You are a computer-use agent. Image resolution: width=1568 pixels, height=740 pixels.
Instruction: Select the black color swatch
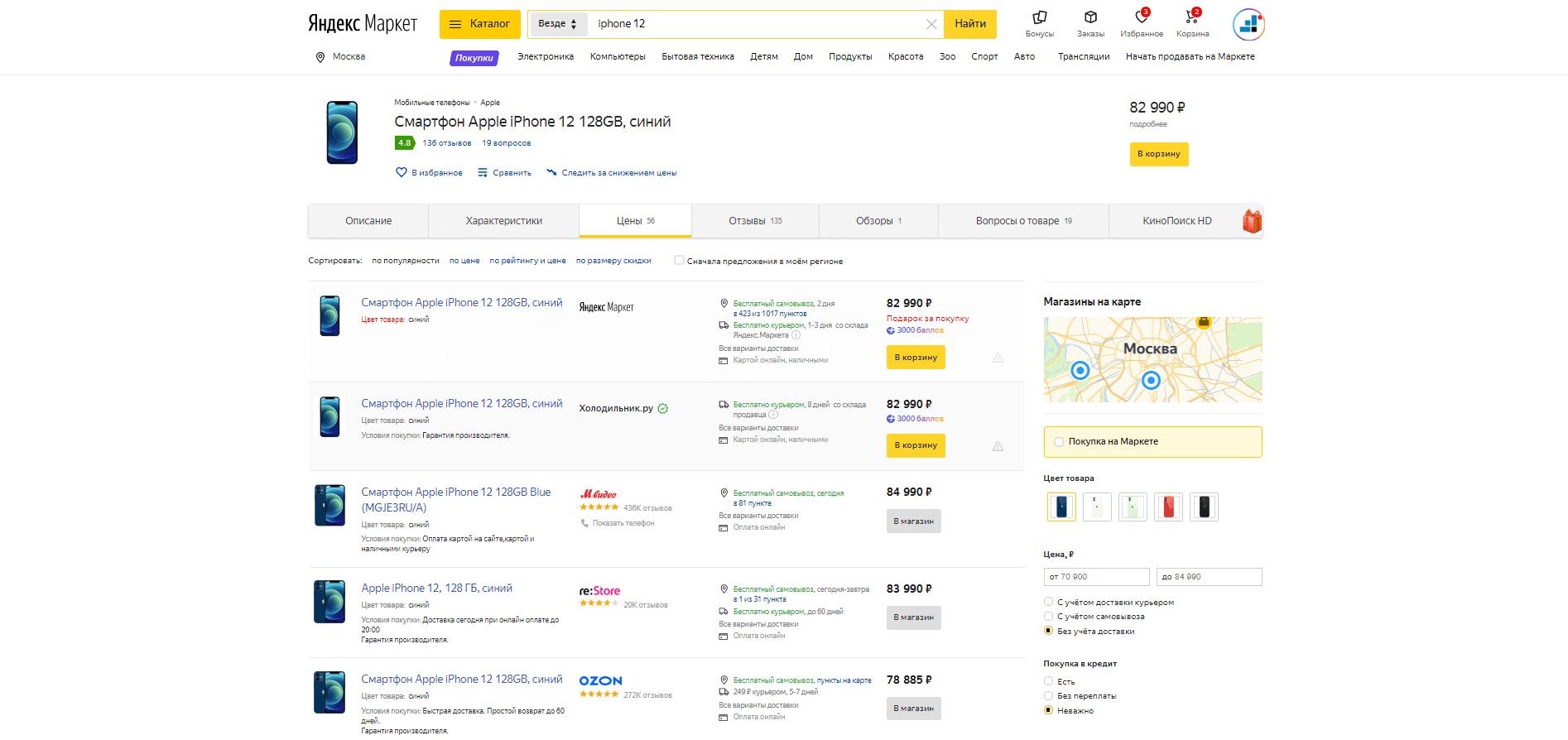[1204, 507]
